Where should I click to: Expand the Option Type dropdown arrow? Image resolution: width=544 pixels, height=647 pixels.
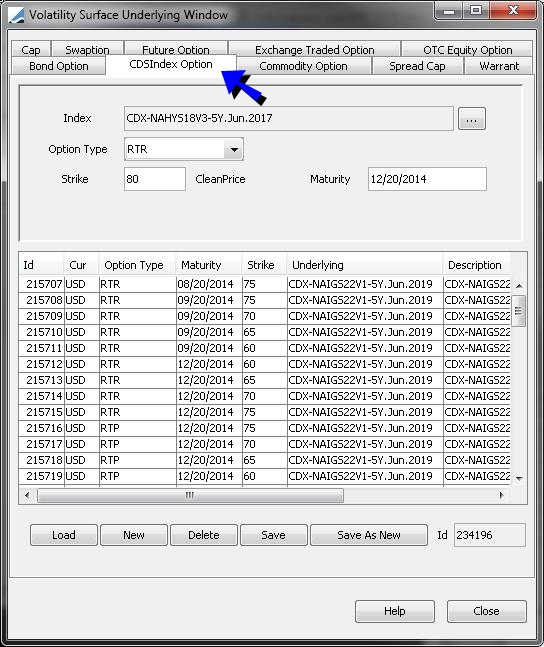234,149
